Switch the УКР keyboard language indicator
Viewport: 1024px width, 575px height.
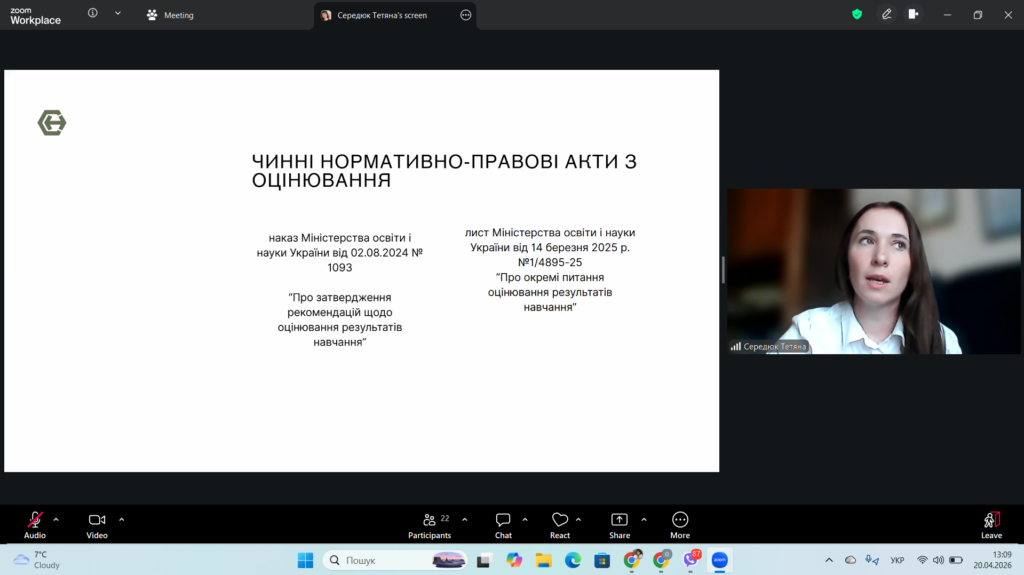pos(898,560)
